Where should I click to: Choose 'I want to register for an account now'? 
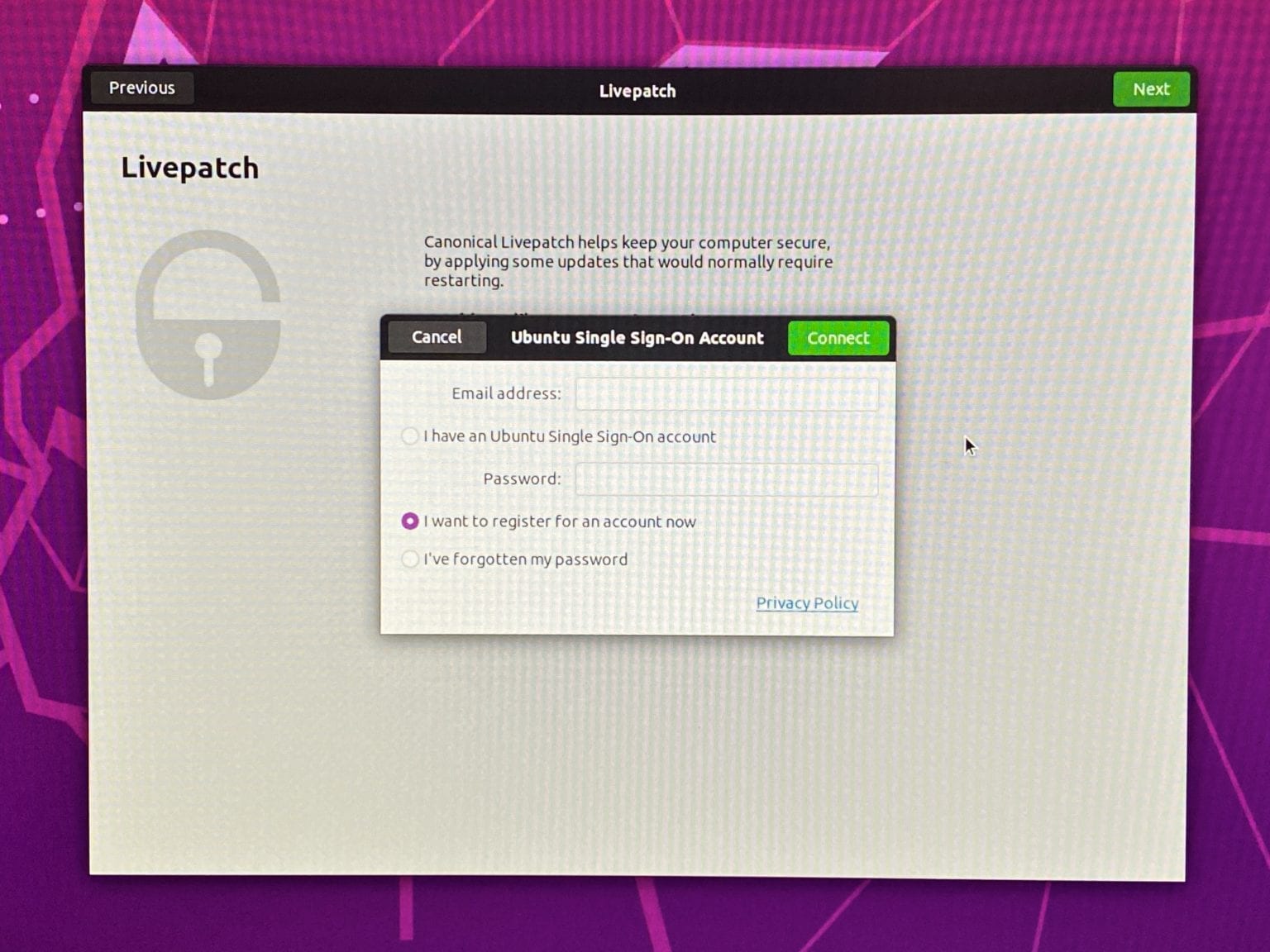point(410,521)
